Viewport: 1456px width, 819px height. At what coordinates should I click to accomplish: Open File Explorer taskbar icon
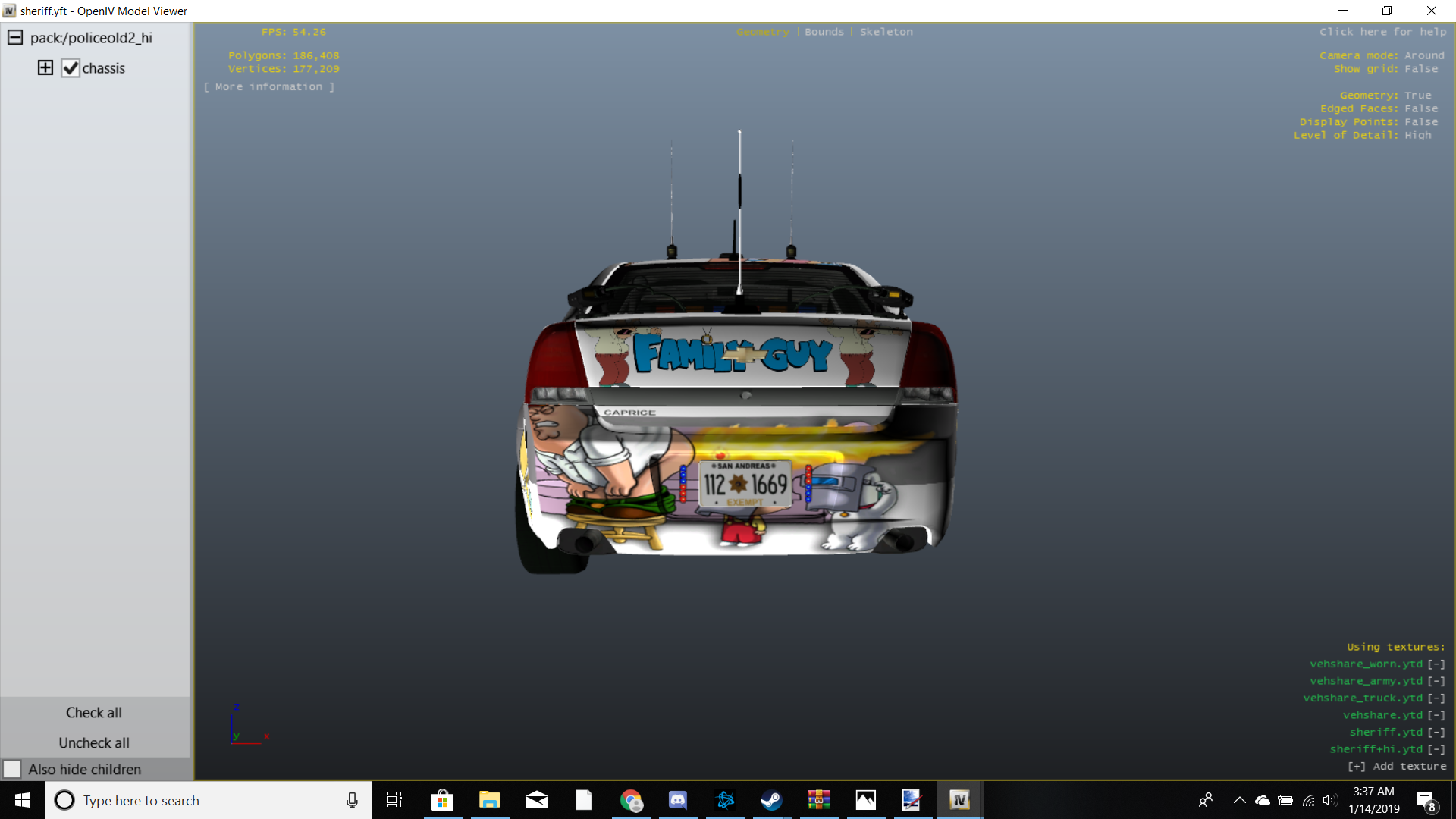click(489, 800)
